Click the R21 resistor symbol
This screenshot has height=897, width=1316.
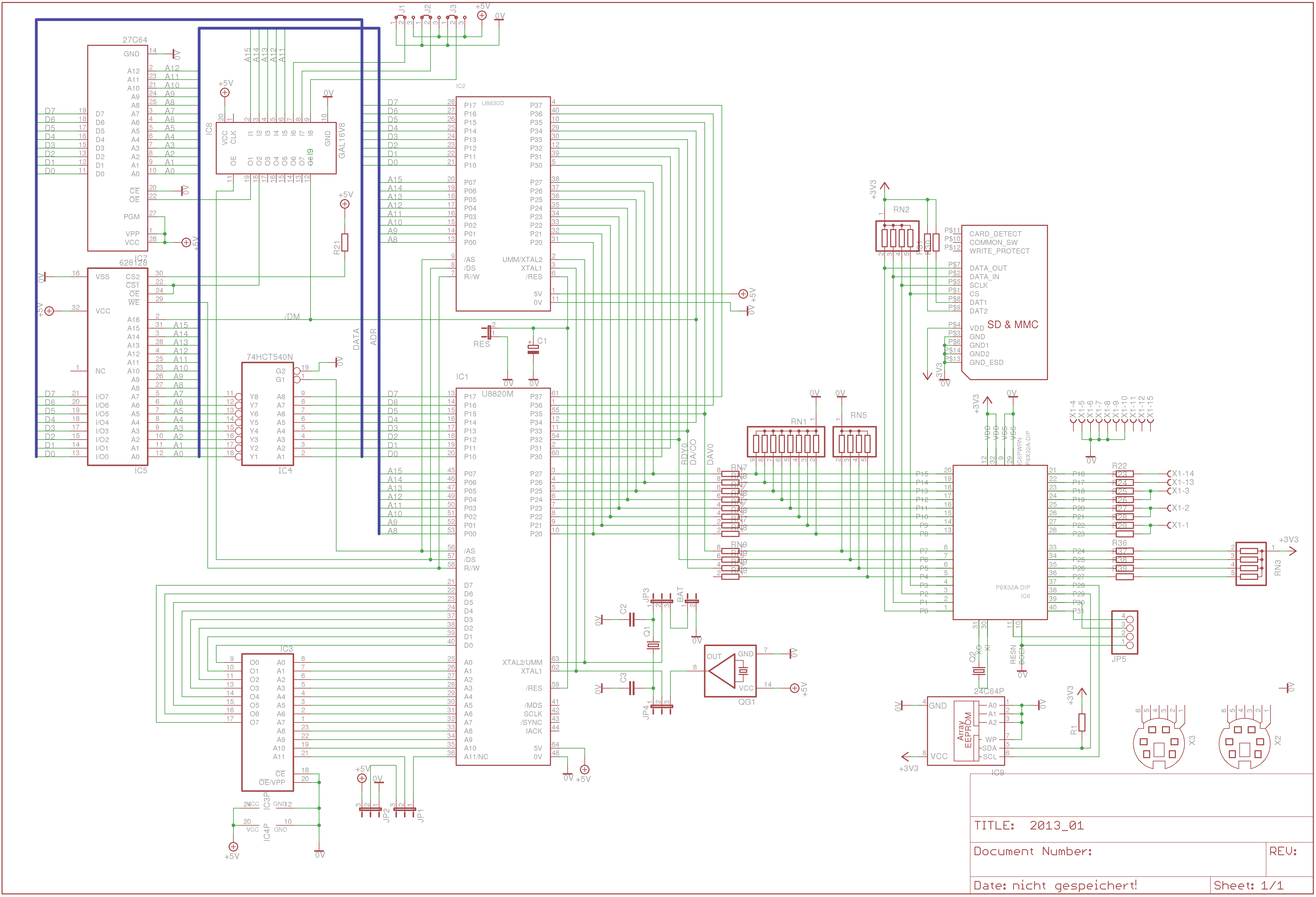(345, 242)
